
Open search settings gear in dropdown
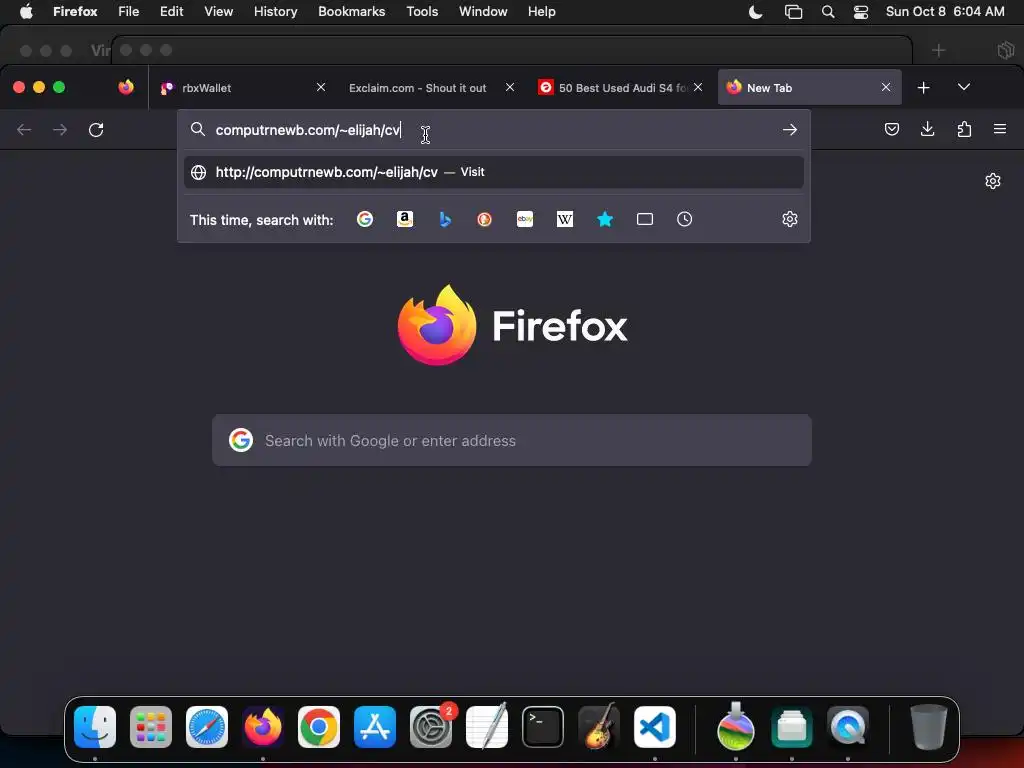pos(790,219)
